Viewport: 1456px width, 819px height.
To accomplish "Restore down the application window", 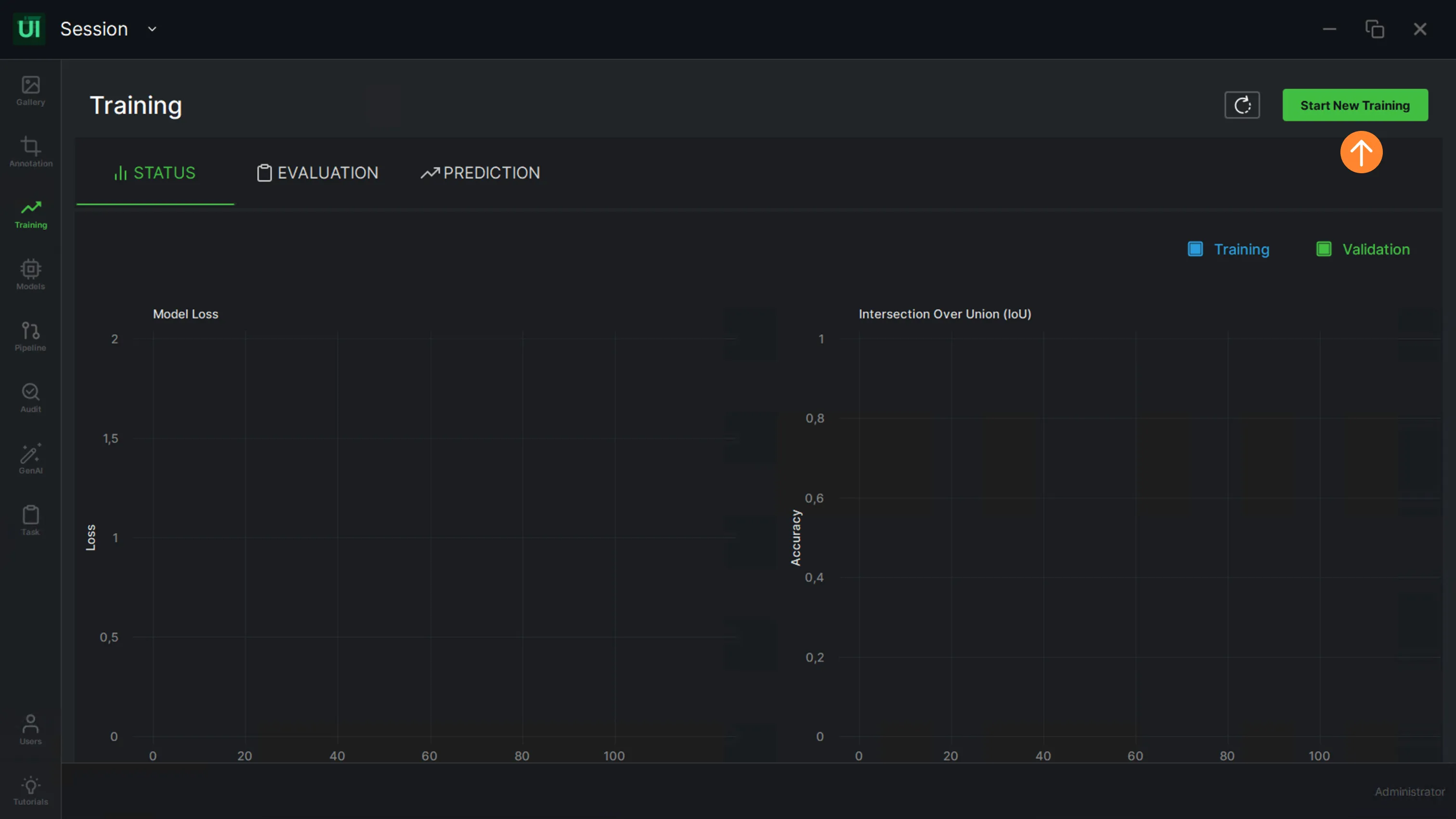I will click(1375, 29).
